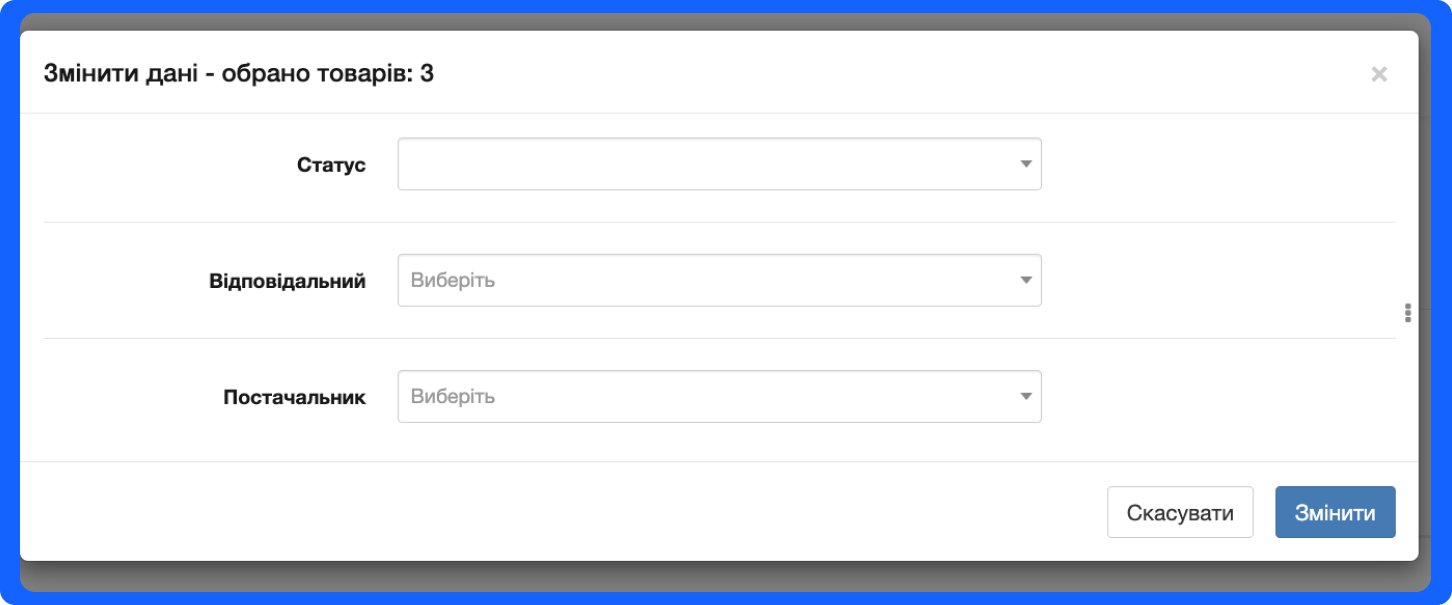Click the vertical three-dot icon at right edge
This screenshot has height=605, width=1452.
[1408, 313]
